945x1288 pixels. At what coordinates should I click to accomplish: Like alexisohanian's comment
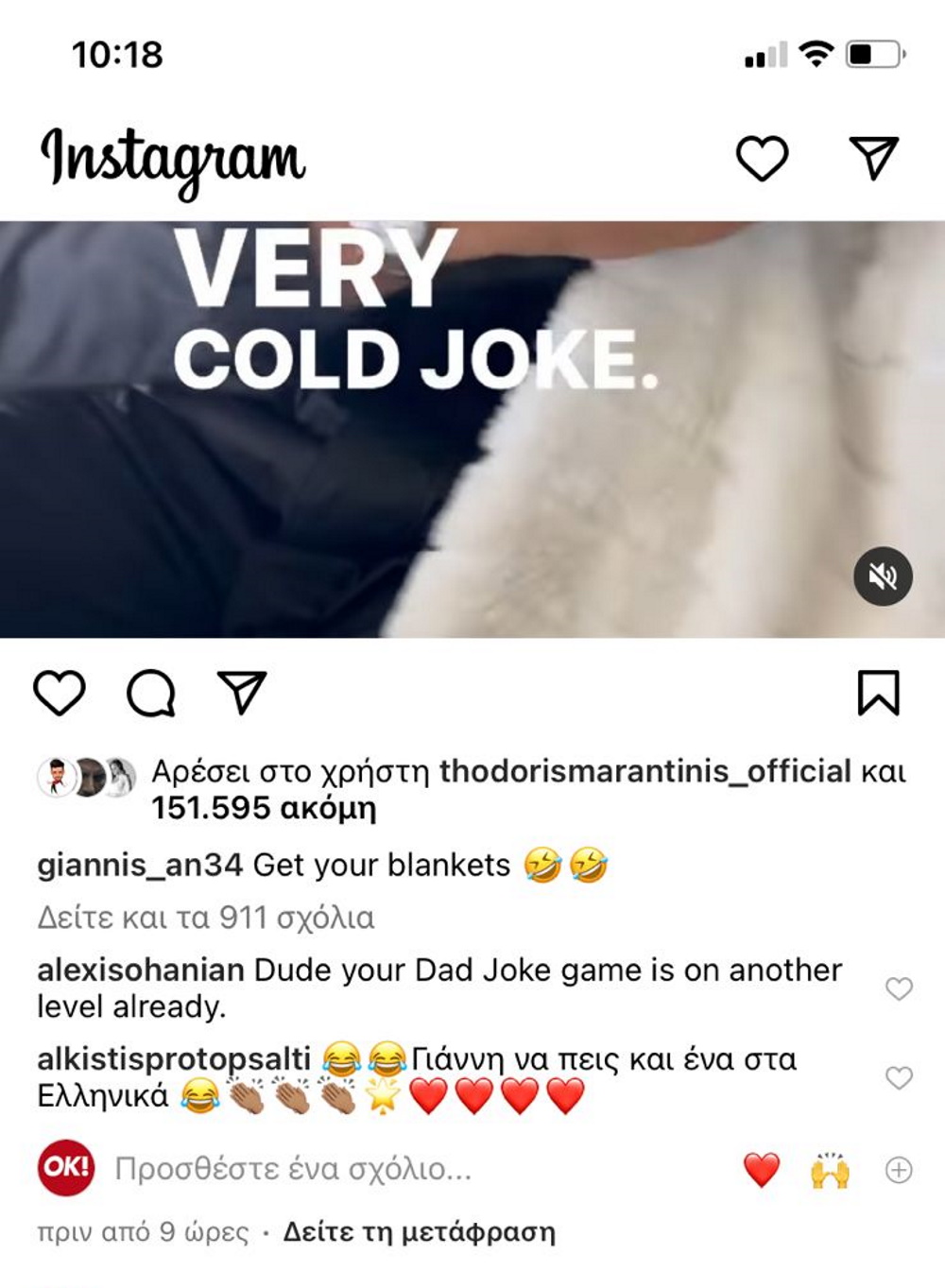[x=899, y=988]
